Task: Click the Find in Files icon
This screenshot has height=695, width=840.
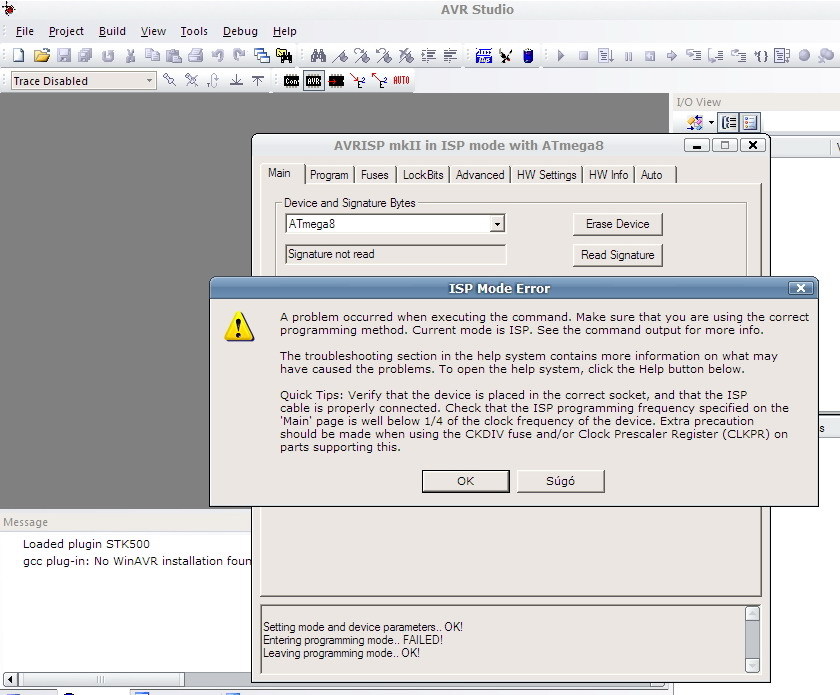Action: 284,55
